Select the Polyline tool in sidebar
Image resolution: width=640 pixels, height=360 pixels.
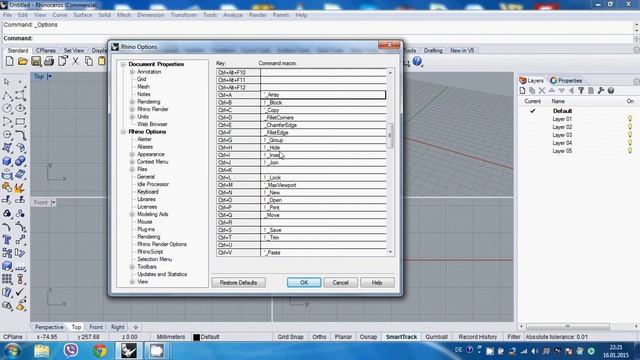[x=7, y=96]
